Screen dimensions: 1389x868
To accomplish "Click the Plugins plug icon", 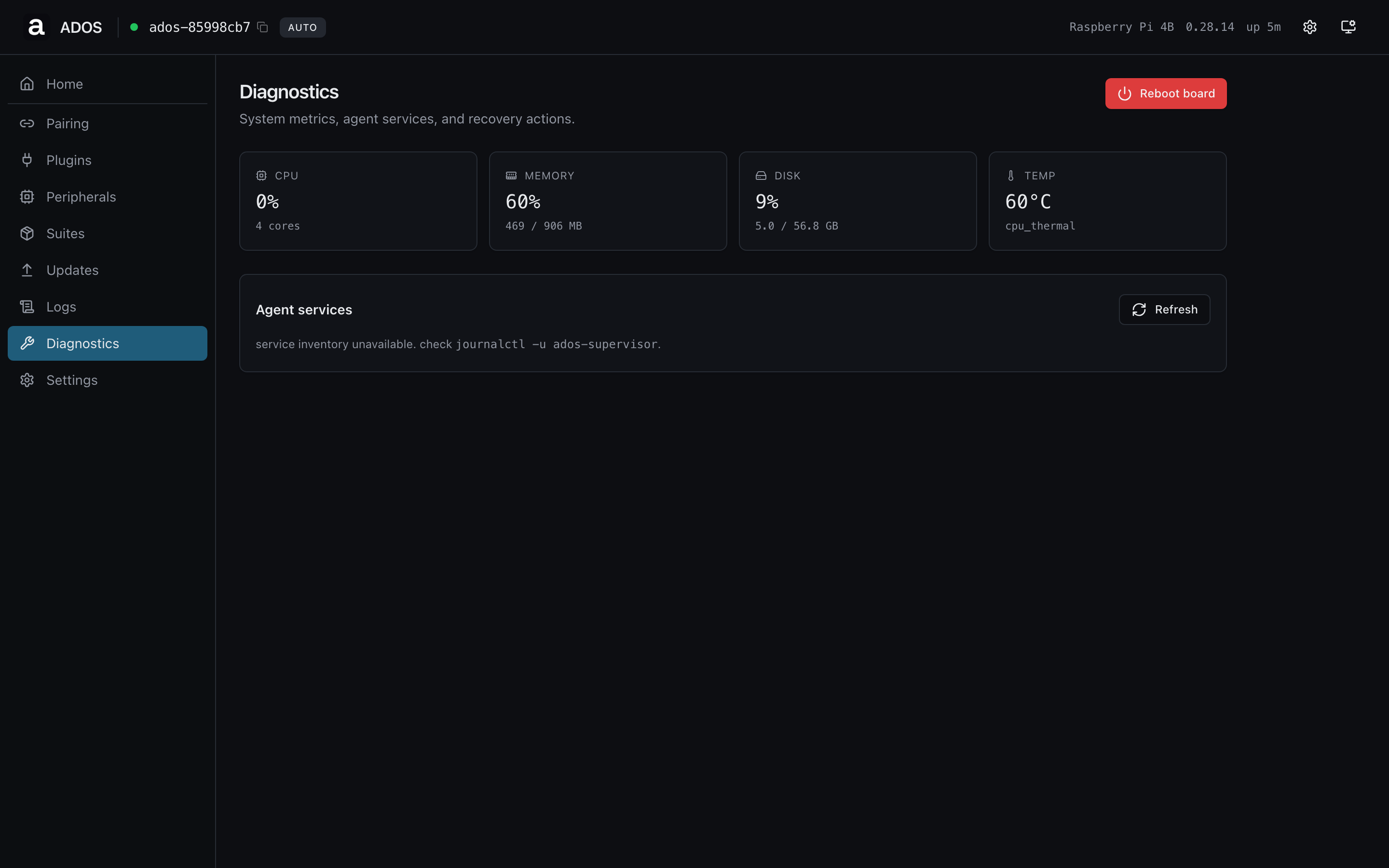I will tap(27, 160).
